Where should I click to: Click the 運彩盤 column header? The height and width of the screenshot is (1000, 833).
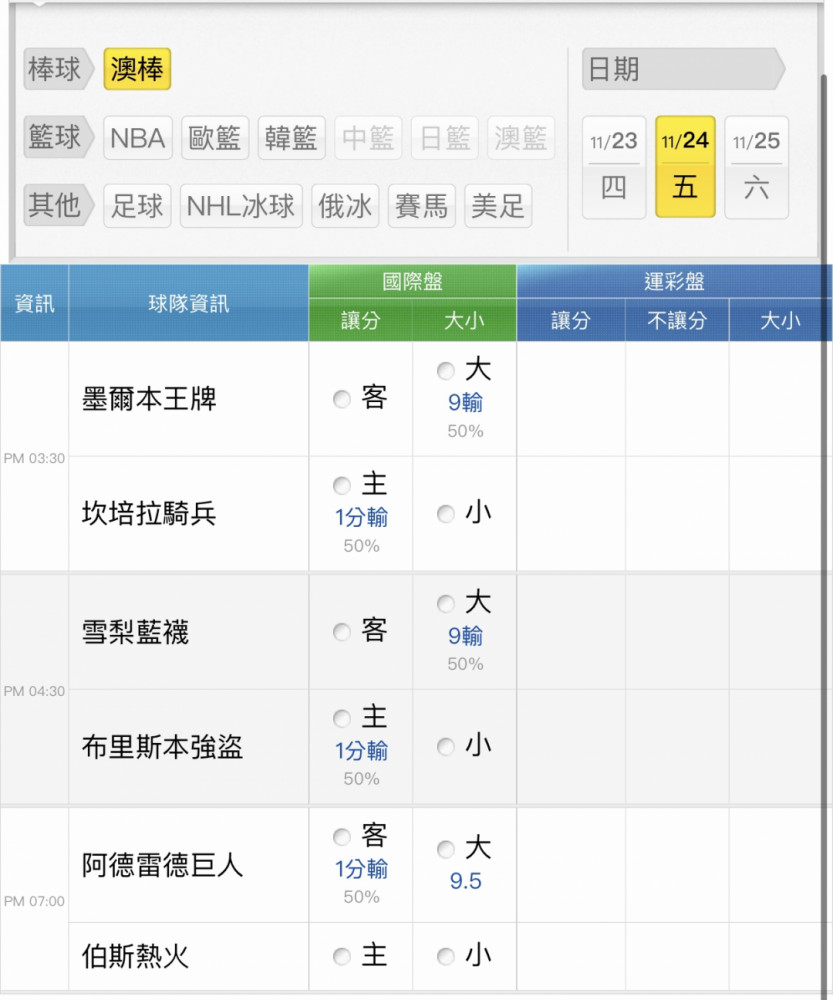point(674,281)
